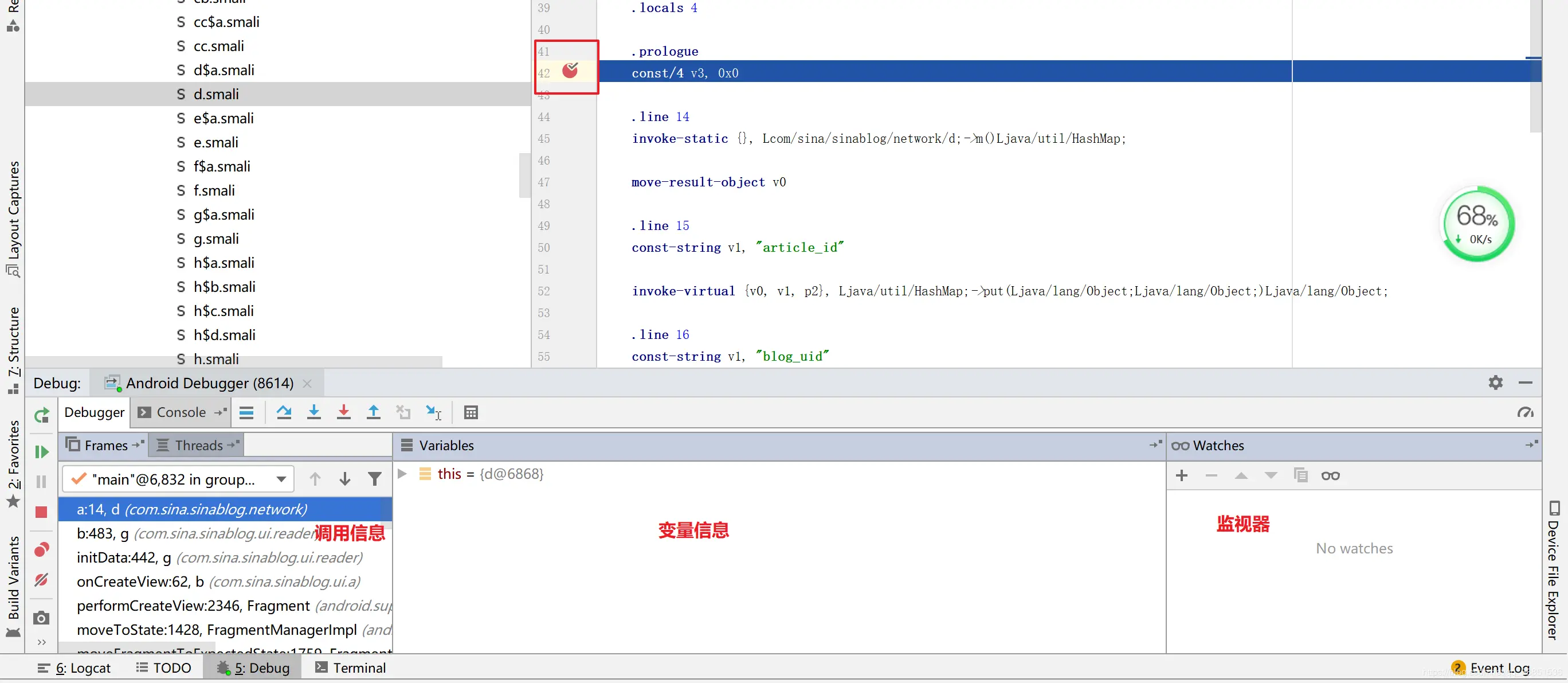Click the 68% network speed indicator
The width and height of the screenshot is (1568, 683).
coord(1477,224)
